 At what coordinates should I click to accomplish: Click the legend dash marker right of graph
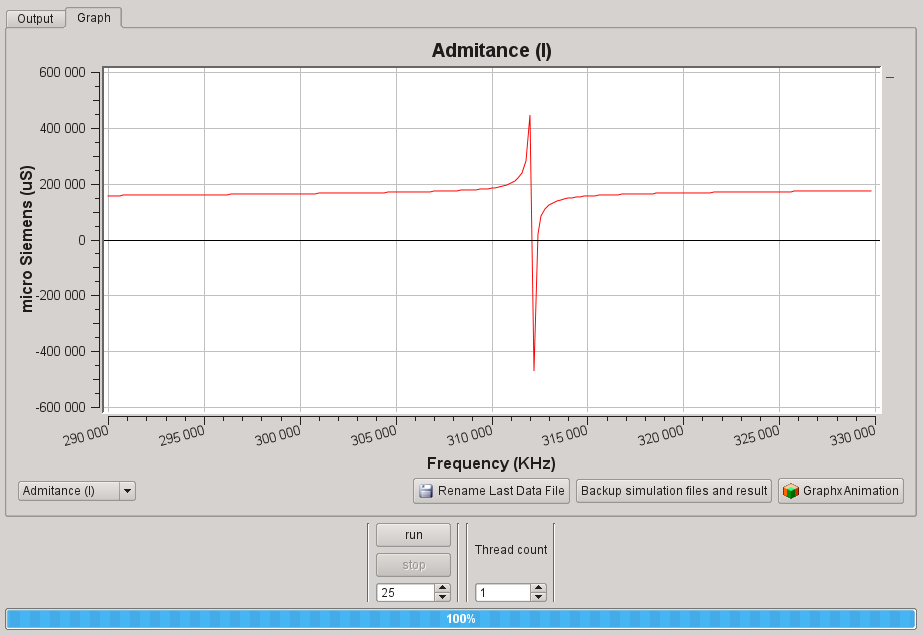coord(890,75)
